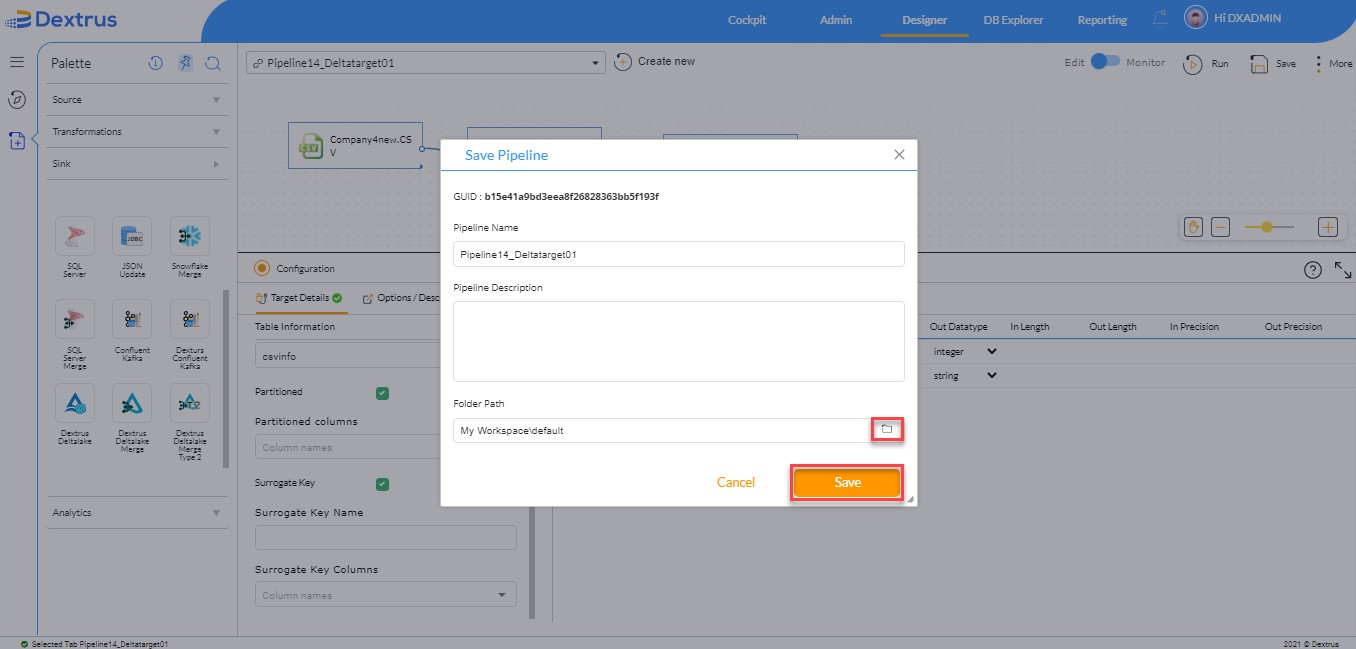Click the Palette info icon

point(155,63)
